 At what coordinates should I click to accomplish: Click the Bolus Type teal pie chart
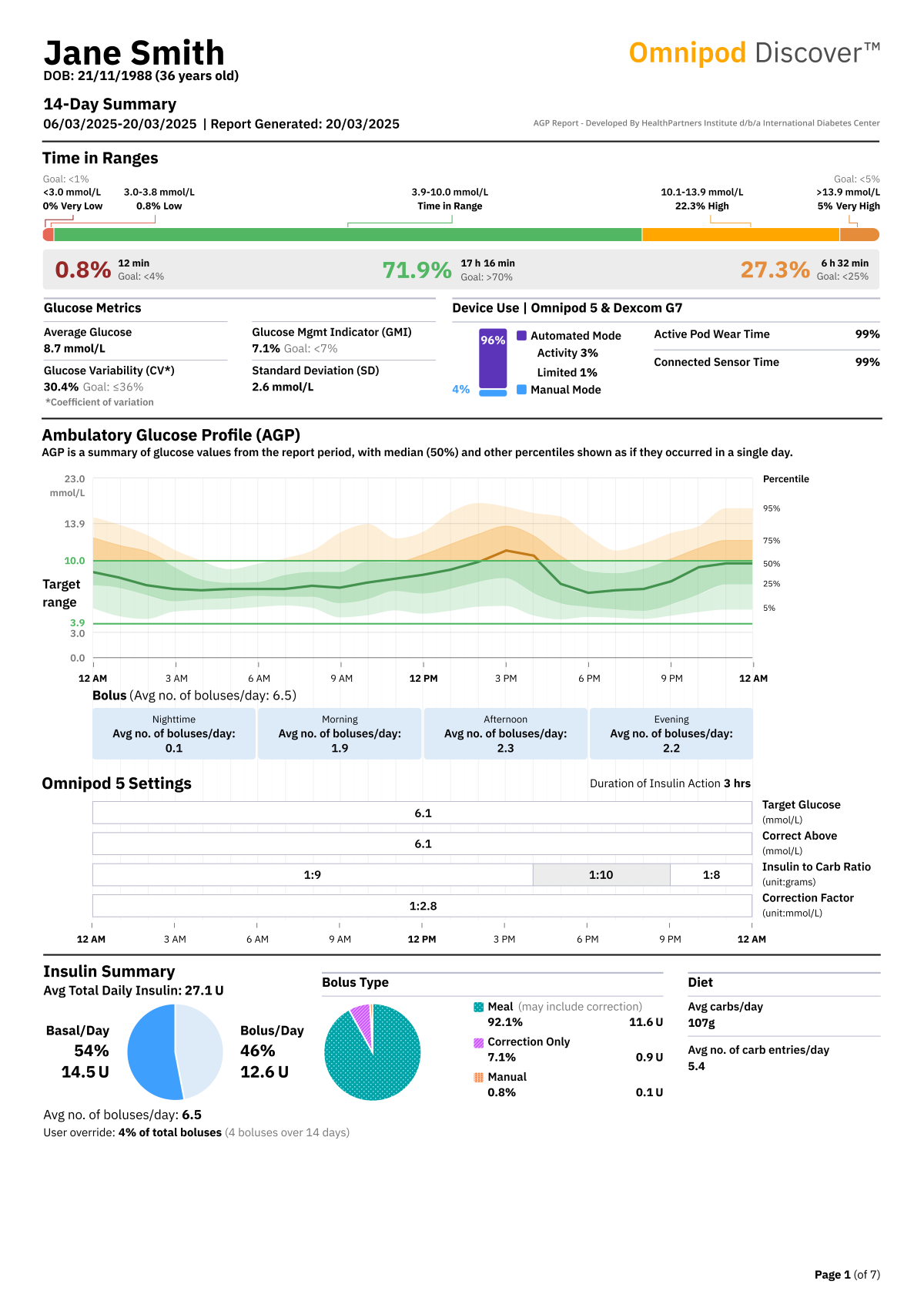tap(373, 1052)
